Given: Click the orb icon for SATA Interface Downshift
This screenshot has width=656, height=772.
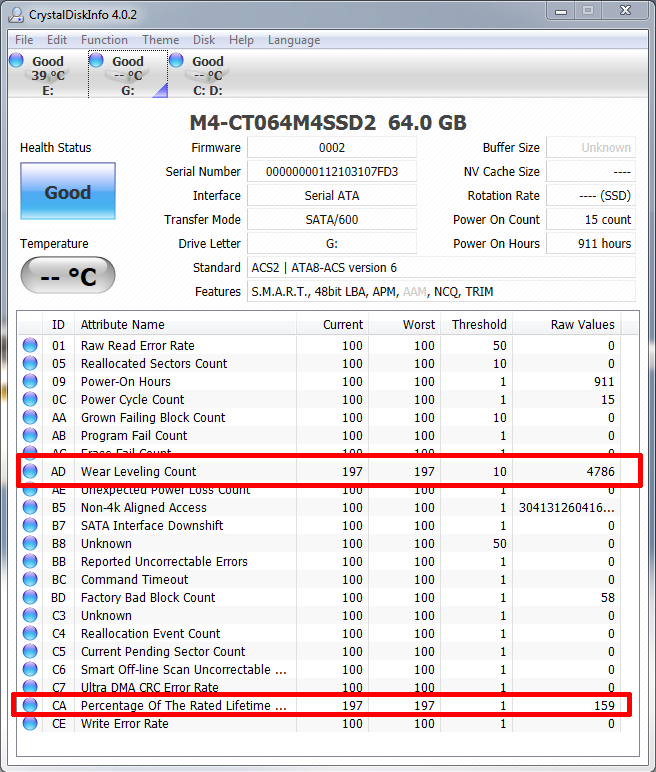Looking at the screenshot, I should 30,525.
